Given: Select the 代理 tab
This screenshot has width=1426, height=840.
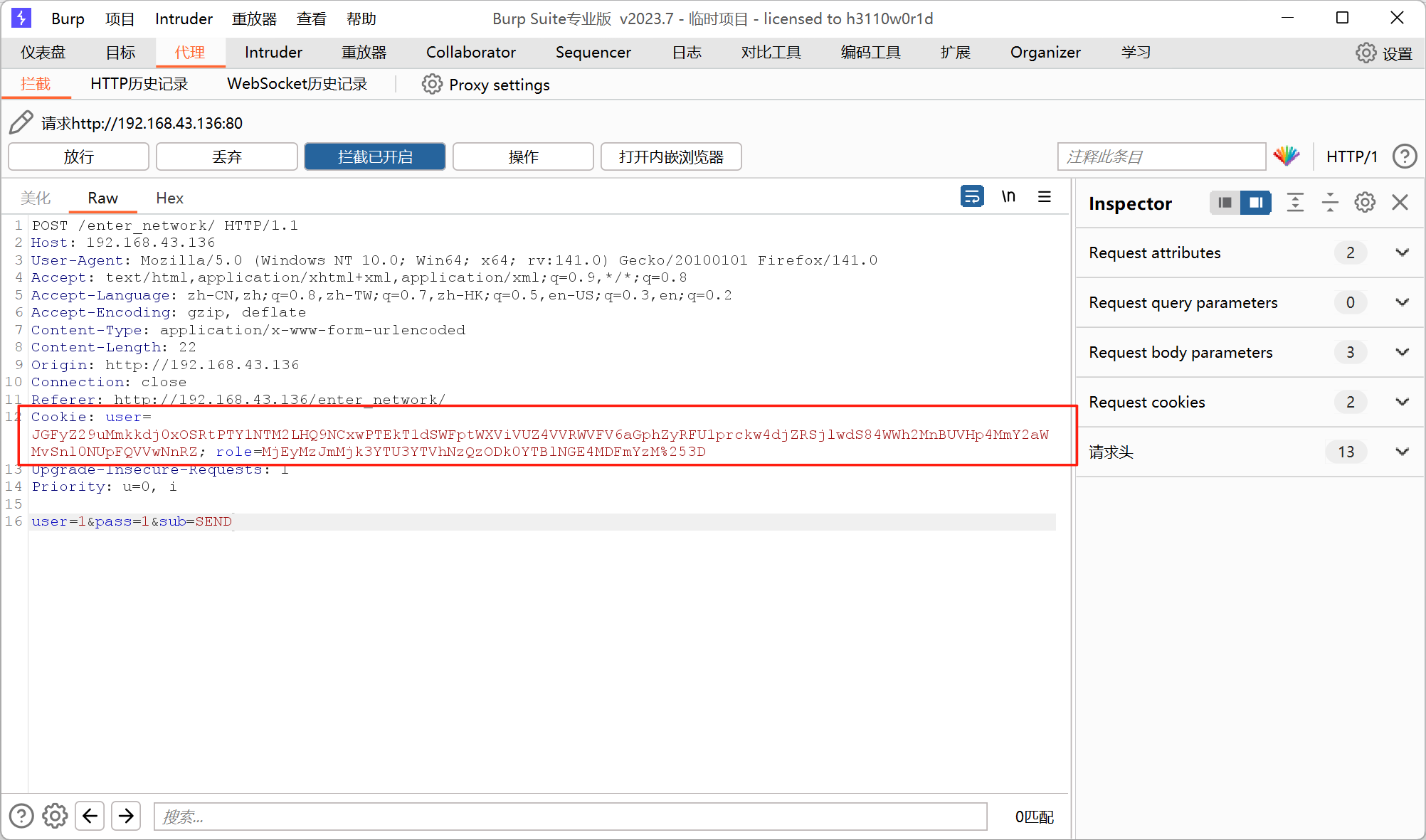Looking at the screenshot, I should [190, 53].
